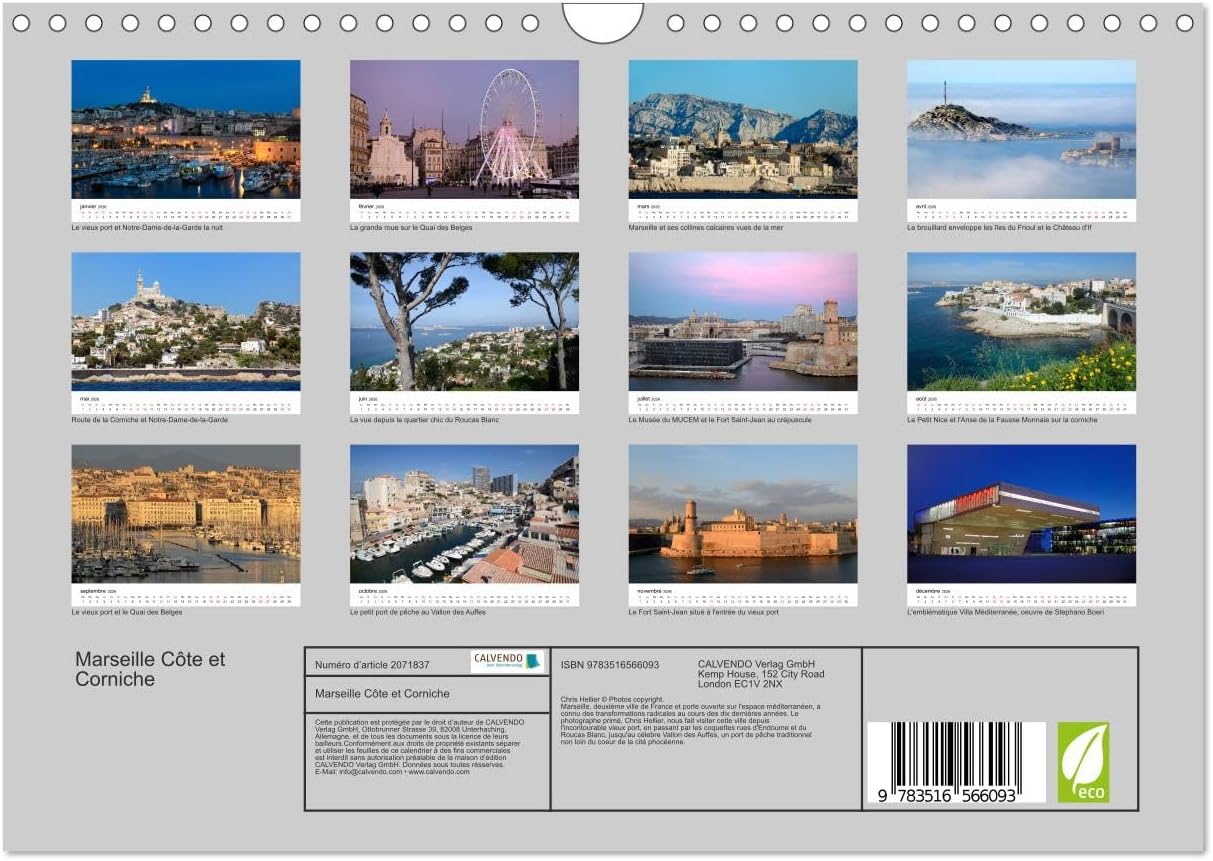Image resolution: width=1213 pixels, height=861 pixels.
Task: Select the July MUCEM at dusk photo
Action: 743,321
